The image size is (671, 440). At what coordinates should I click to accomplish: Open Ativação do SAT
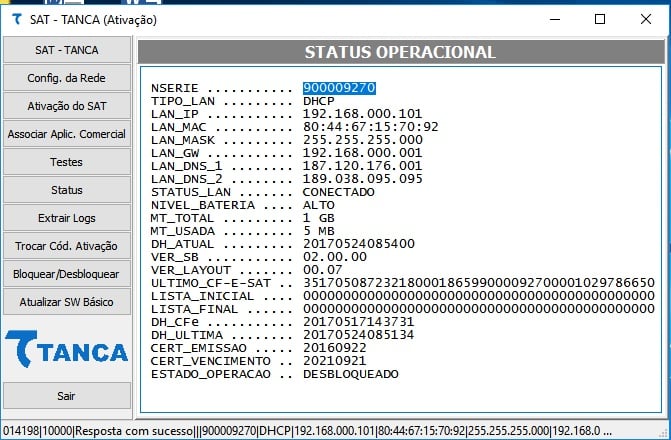pos(67,106)
